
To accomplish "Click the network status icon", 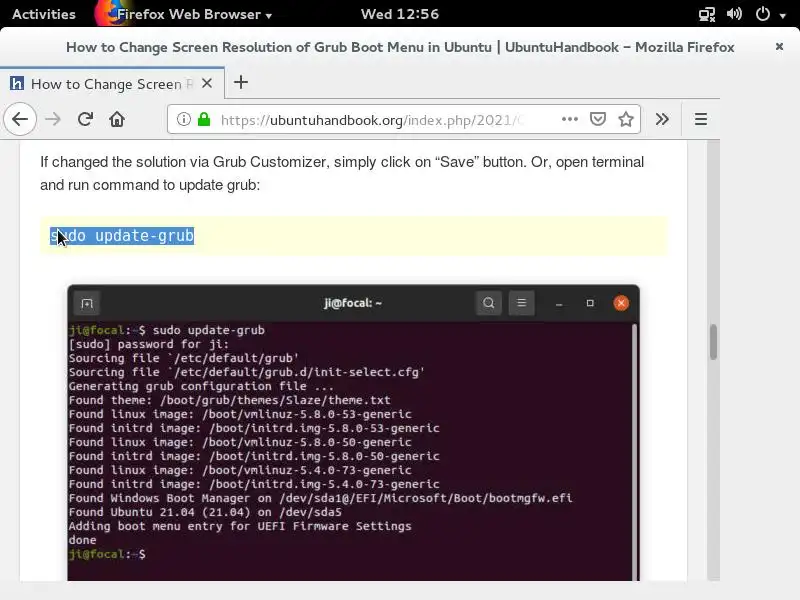I will [707, 14].
